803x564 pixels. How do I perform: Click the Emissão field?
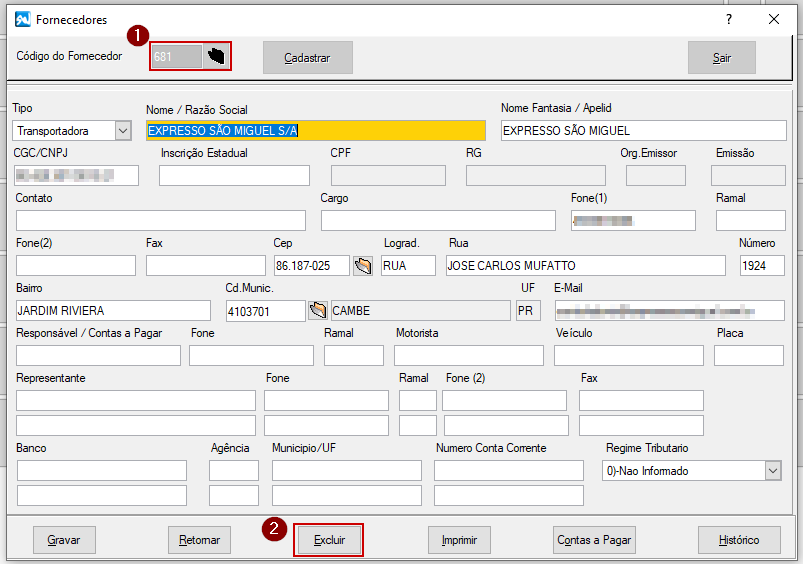tap(748, 176)
